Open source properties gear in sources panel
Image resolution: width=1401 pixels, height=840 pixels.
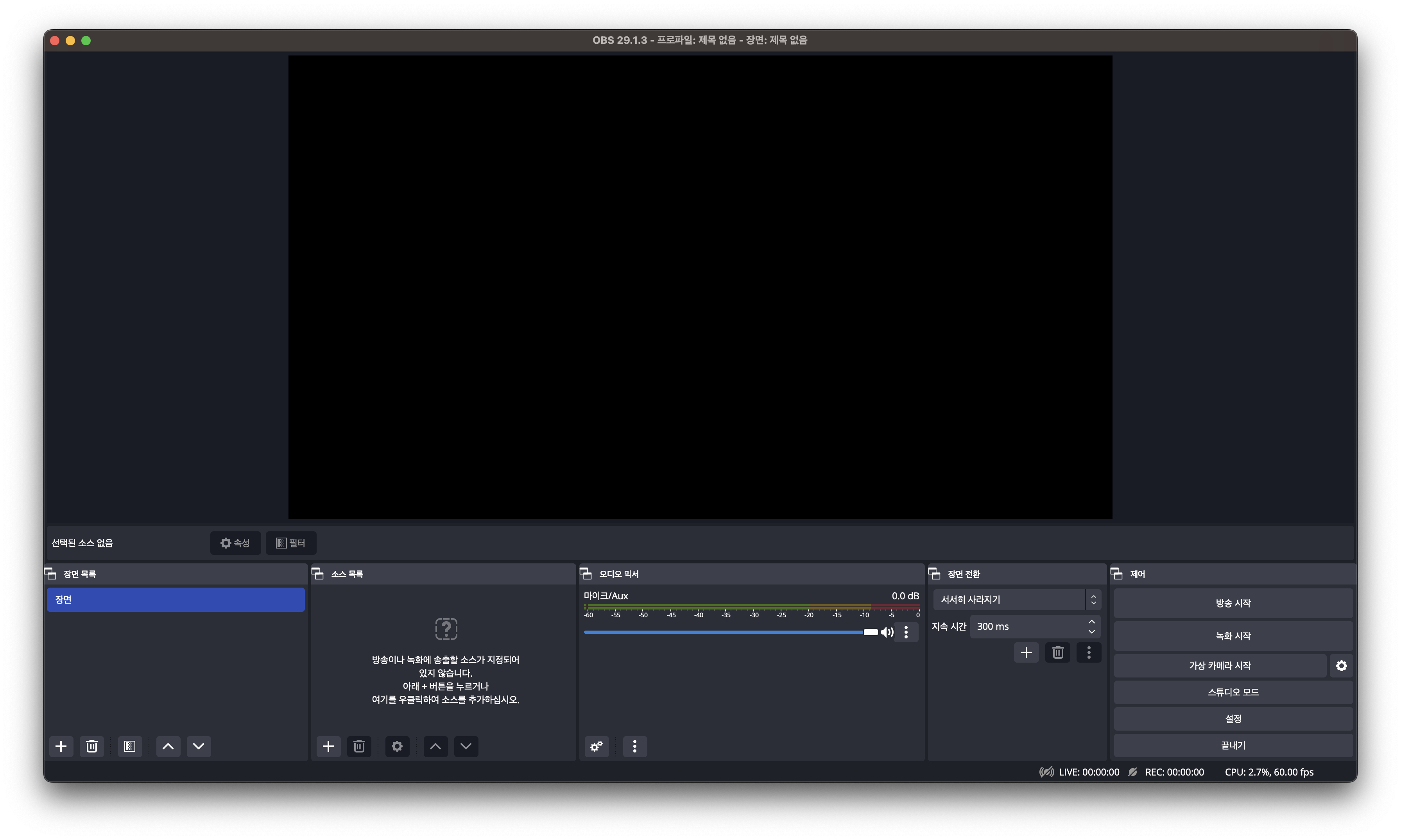[x=397, y=746]
